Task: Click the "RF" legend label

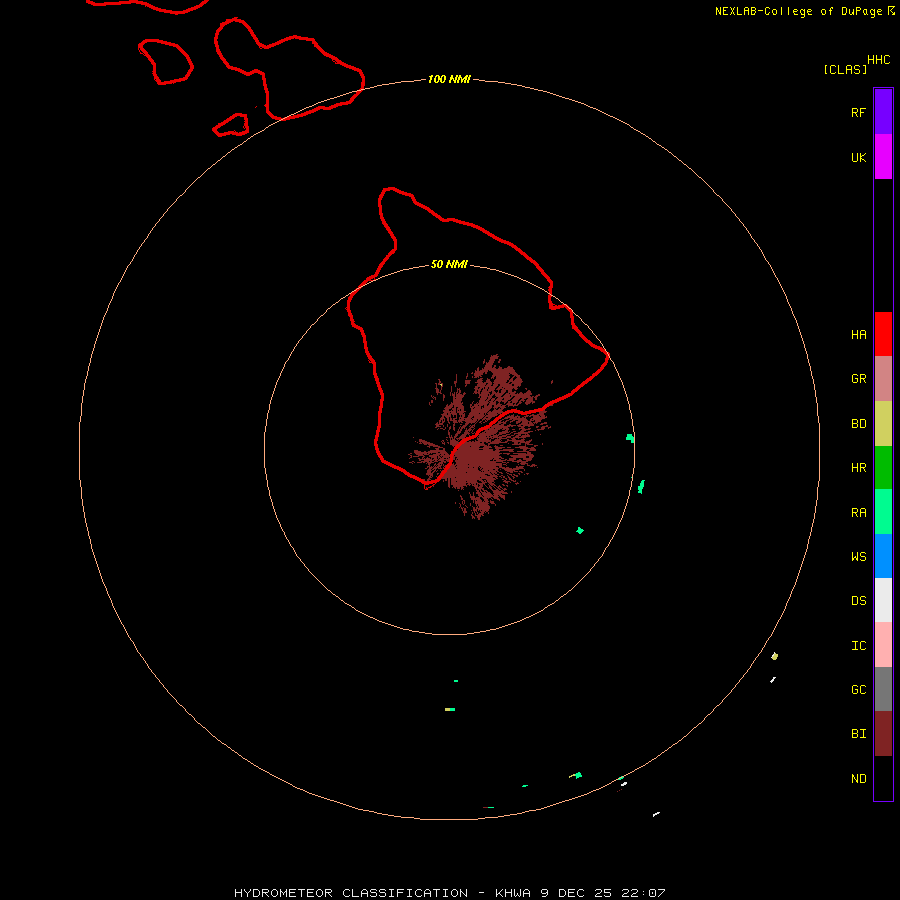Action: tap(858, 113)
